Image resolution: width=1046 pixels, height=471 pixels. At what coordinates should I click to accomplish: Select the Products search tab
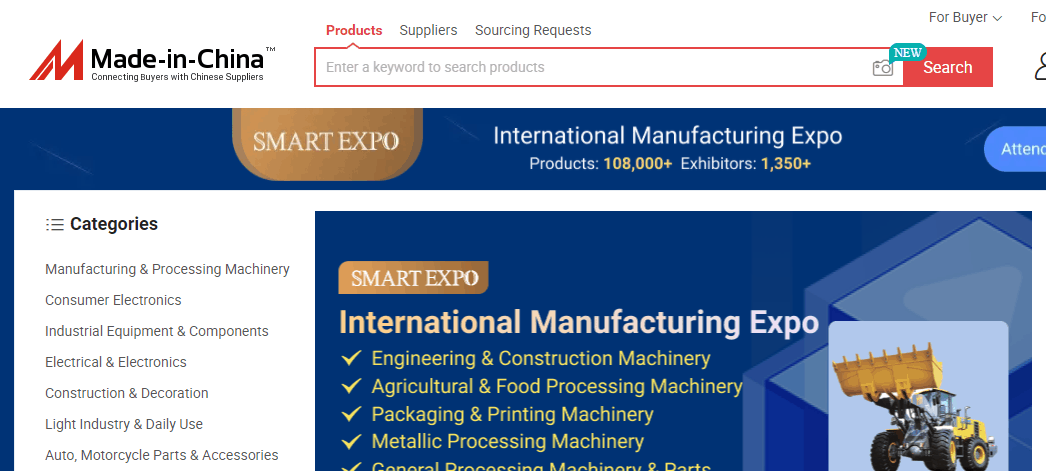pyautogui.click(x=354, y=30)
